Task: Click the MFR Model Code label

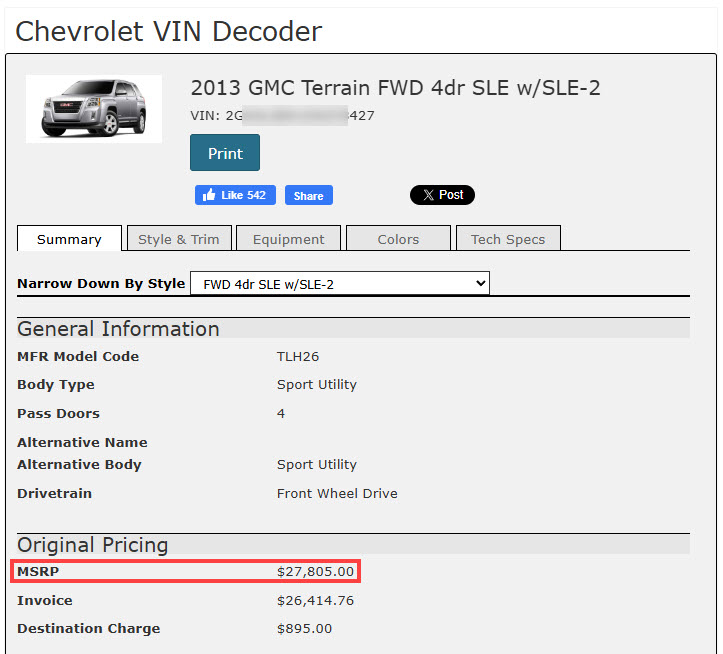Action: (x=78, y=357)
